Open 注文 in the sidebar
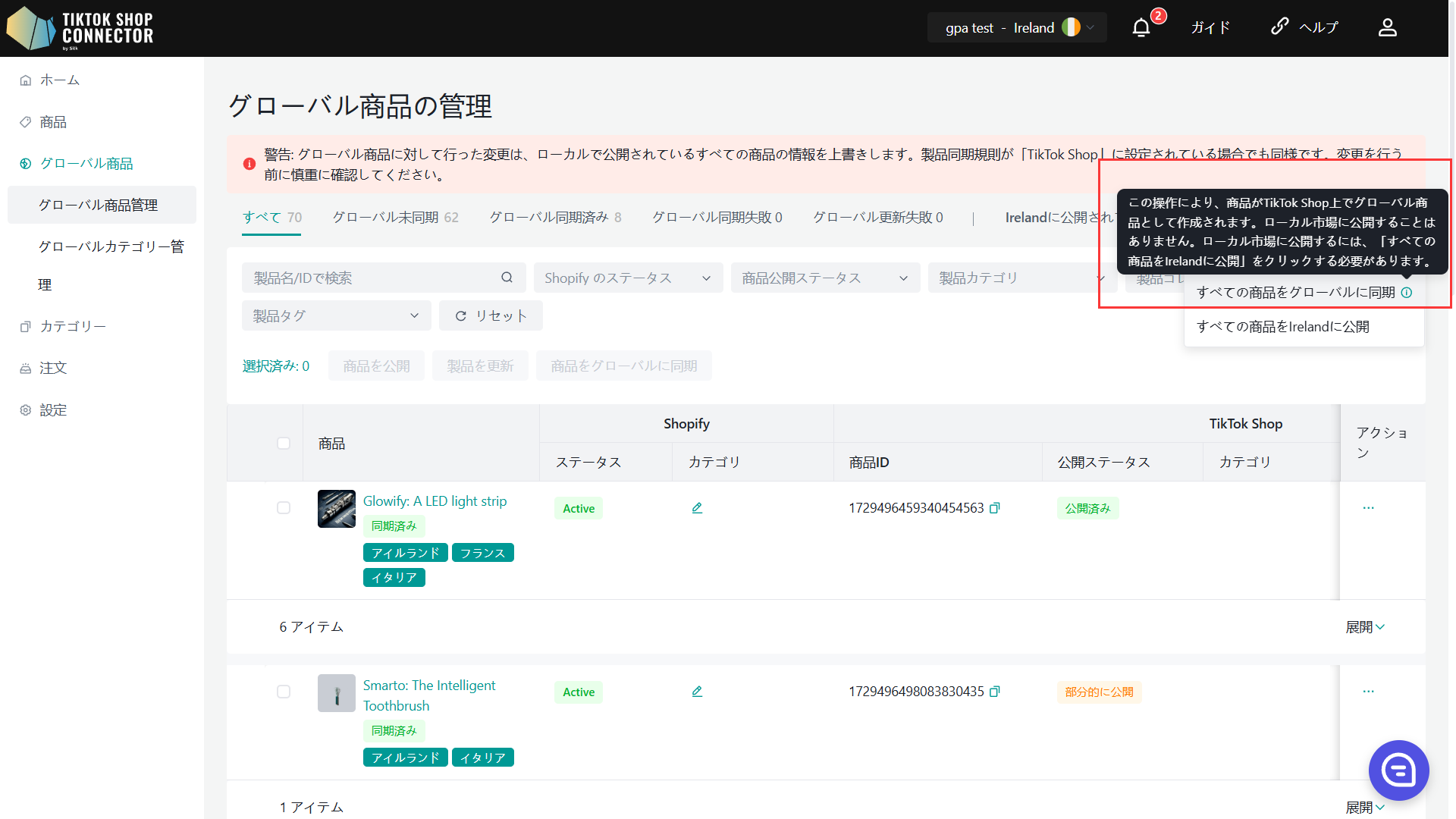 coord(53,369)
